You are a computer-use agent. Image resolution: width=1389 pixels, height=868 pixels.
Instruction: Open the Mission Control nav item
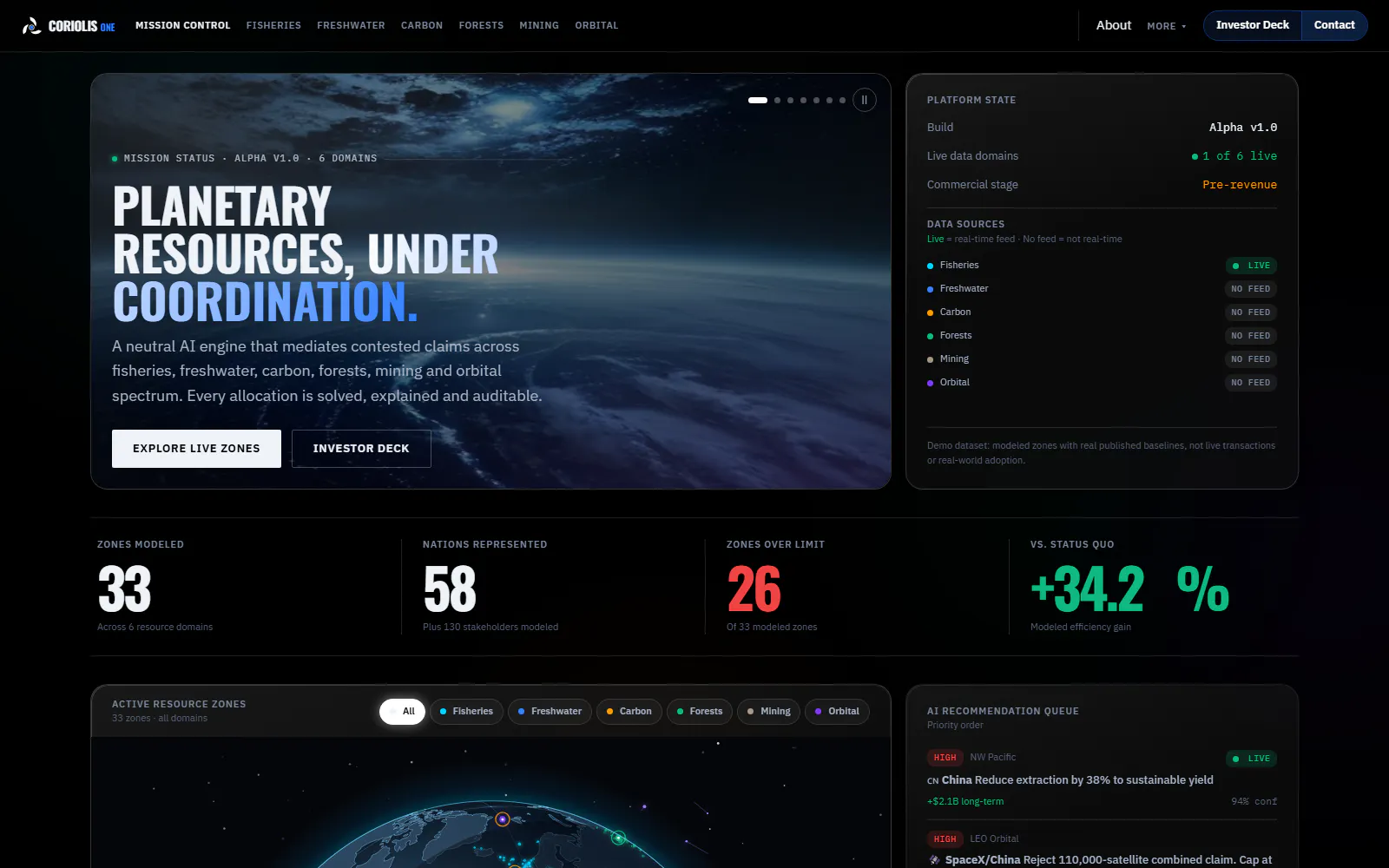coord(183,26)
